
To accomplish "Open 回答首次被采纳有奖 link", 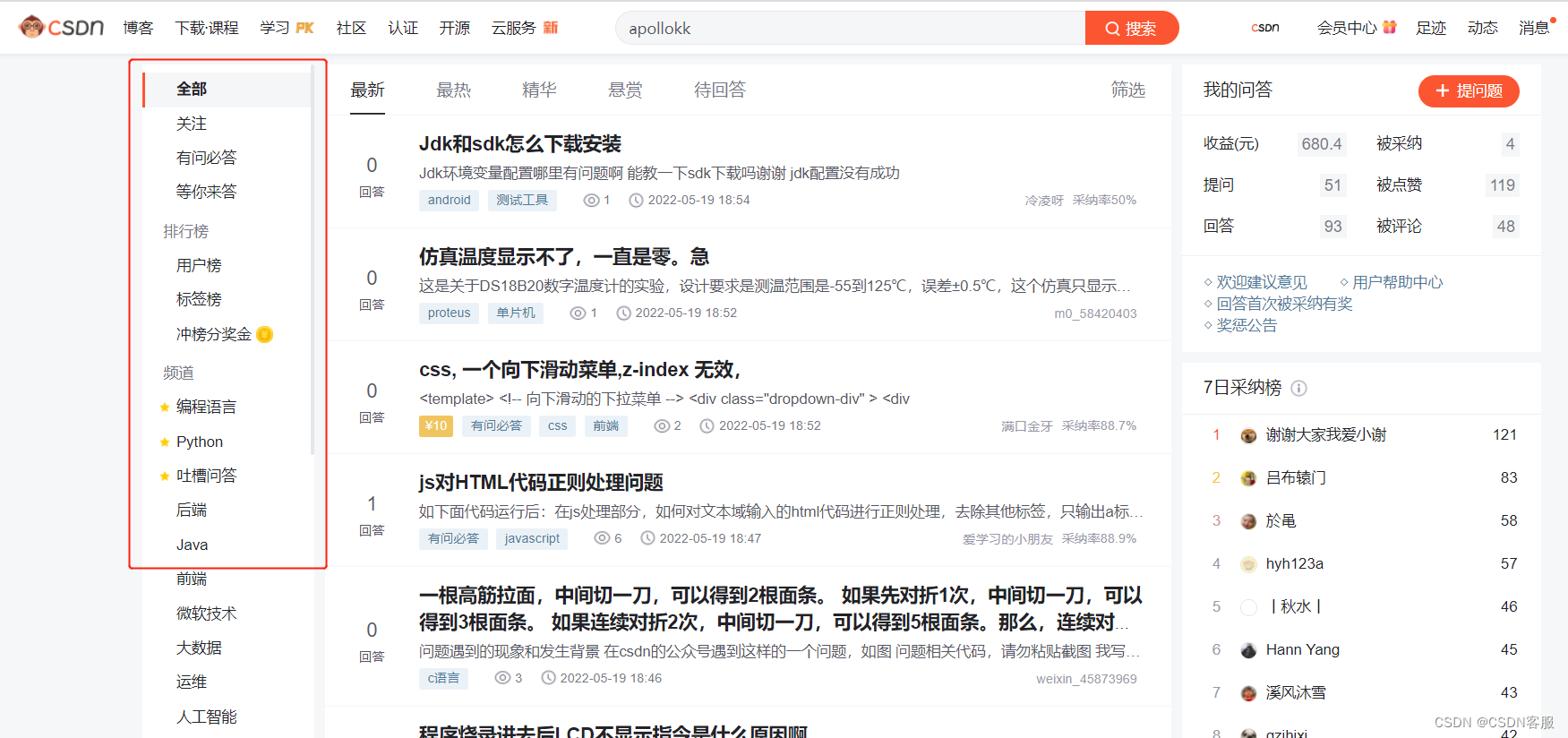I will [1284, 304].
